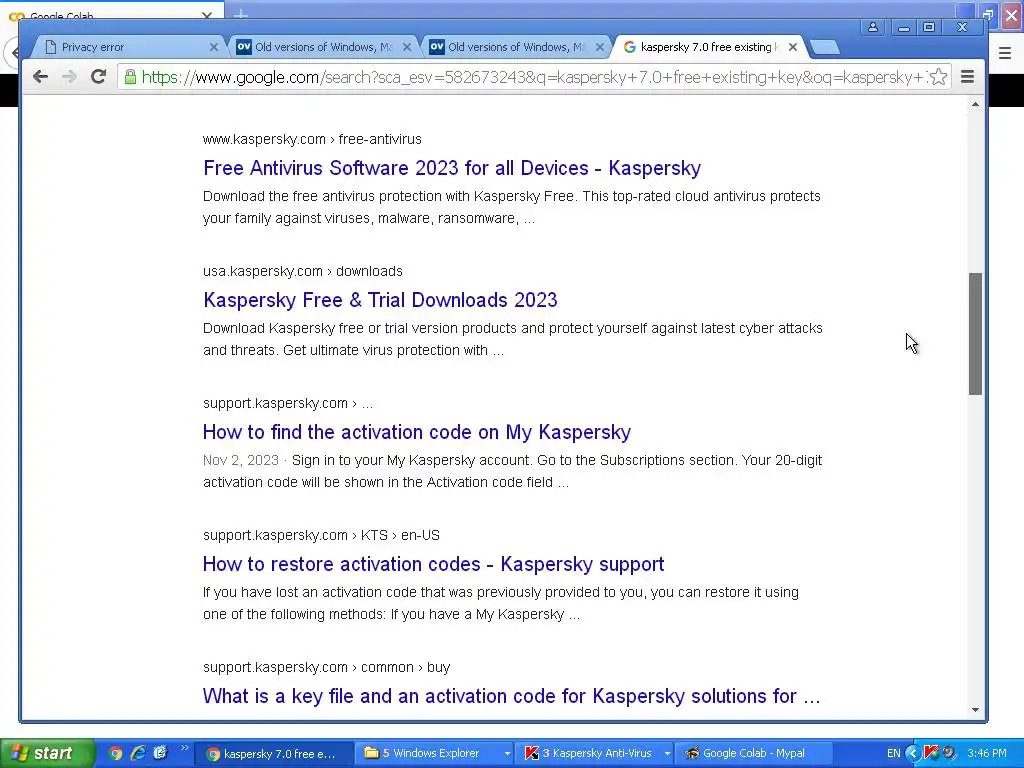Screen dimensions: 1024x768
Task: Open the Windows Start menu
Action: 47,753
